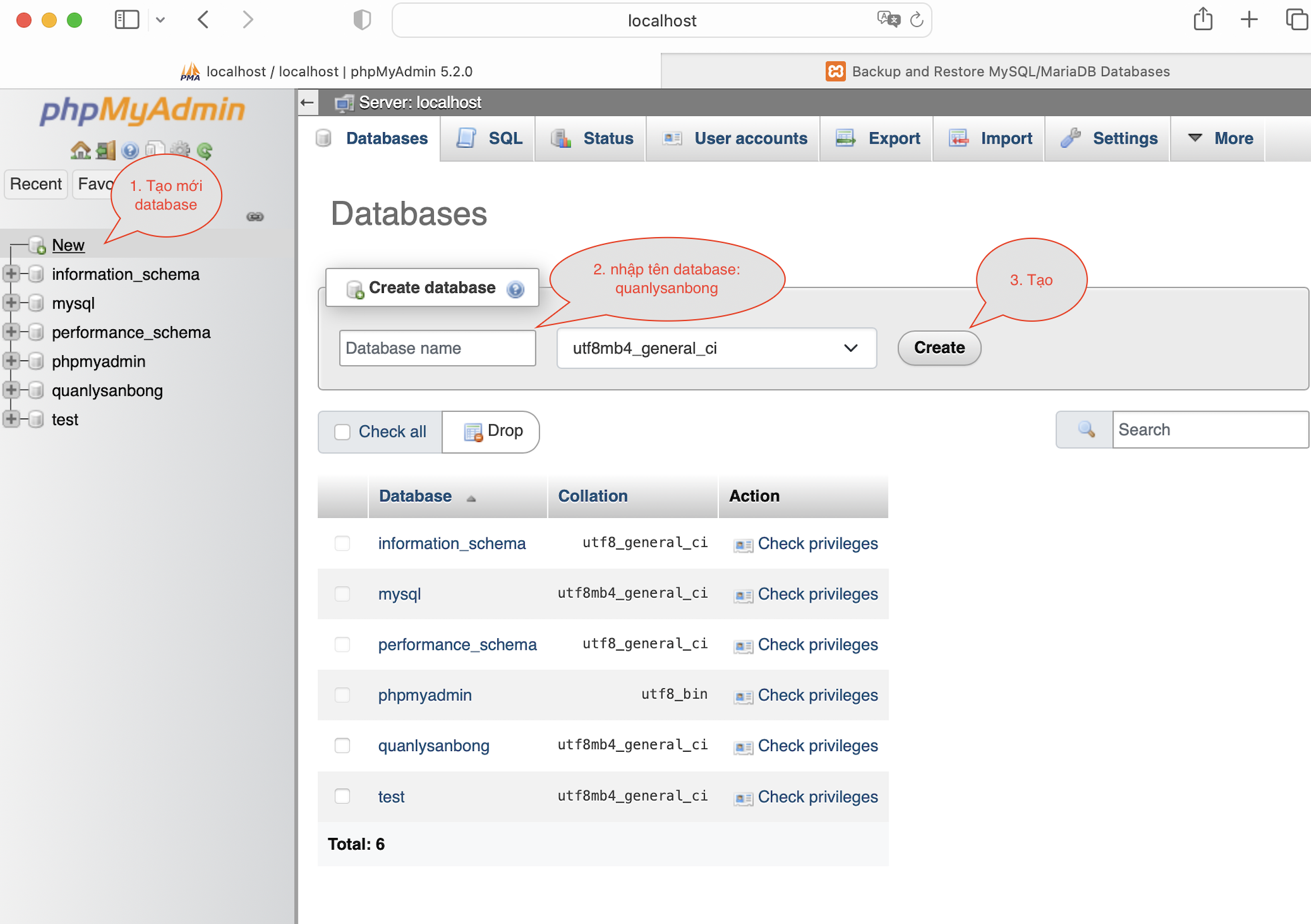Tick the quanlysanbong row checkbox

point(342,745)
